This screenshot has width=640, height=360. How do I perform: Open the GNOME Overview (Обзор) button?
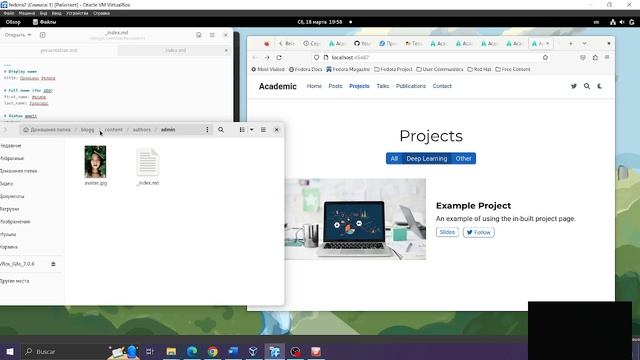13,22
